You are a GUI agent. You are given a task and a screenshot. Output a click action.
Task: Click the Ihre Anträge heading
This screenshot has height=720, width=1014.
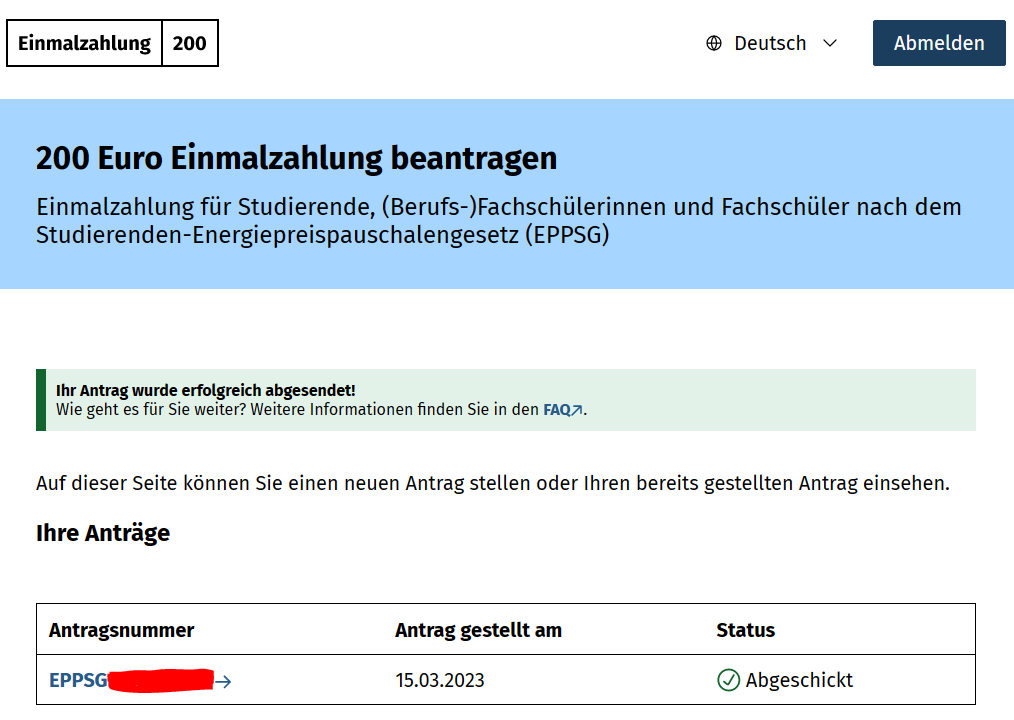(x=103, y=533)
